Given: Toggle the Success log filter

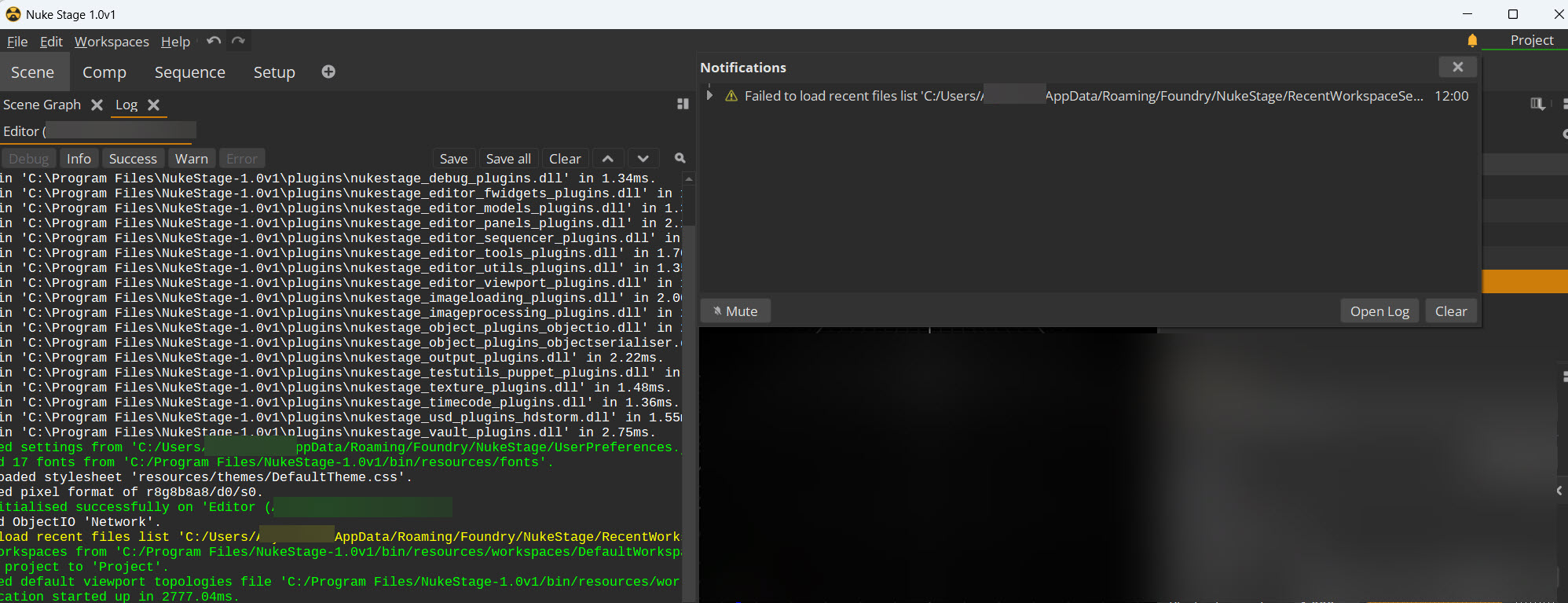Looking at the screenshot, I should (x=133, y=158).
